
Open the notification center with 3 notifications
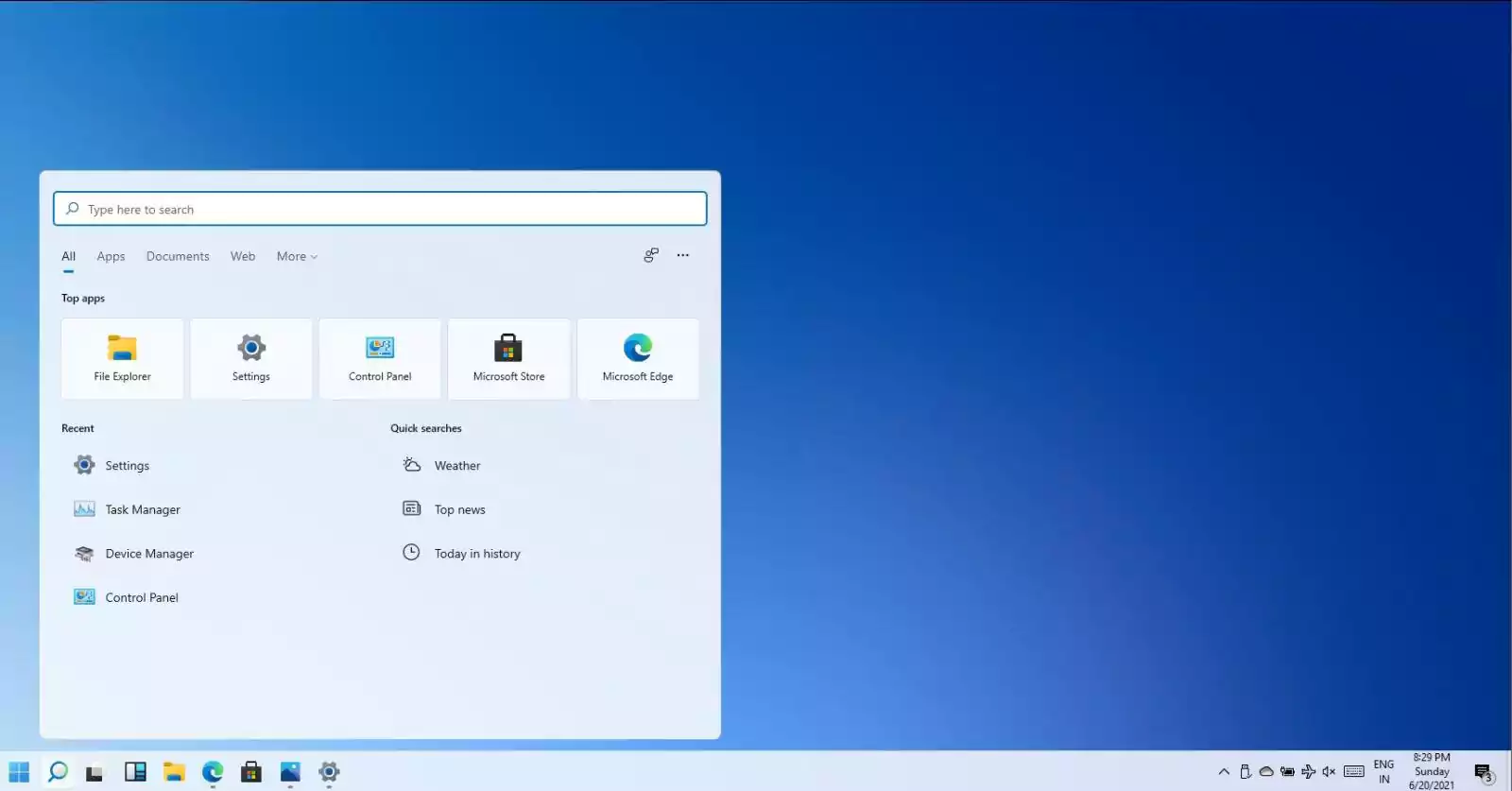tap(1485, 773)
